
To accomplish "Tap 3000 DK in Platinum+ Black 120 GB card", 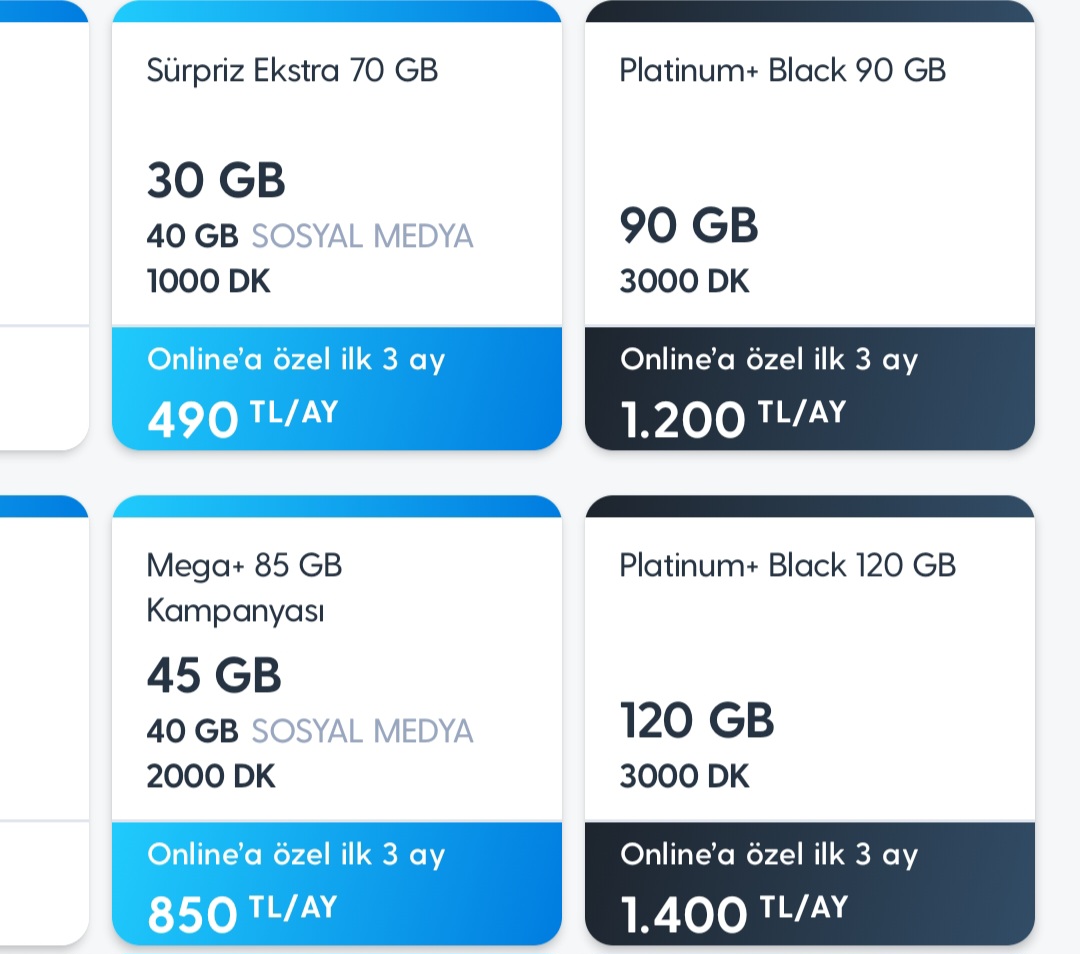I will pyautogui.click(x=684, y=776).
